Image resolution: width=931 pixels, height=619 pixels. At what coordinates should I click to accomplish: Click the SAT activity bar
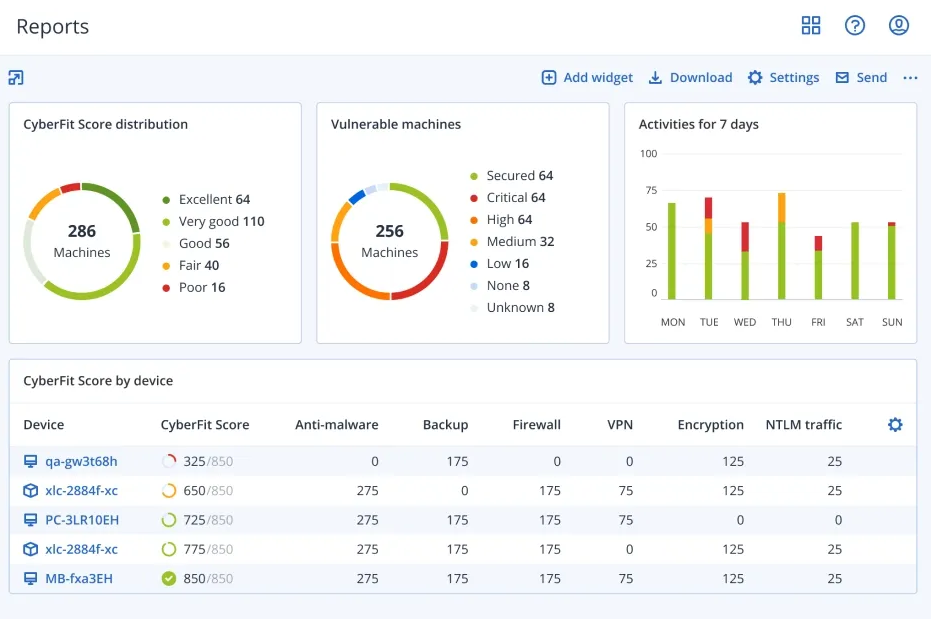855,261
